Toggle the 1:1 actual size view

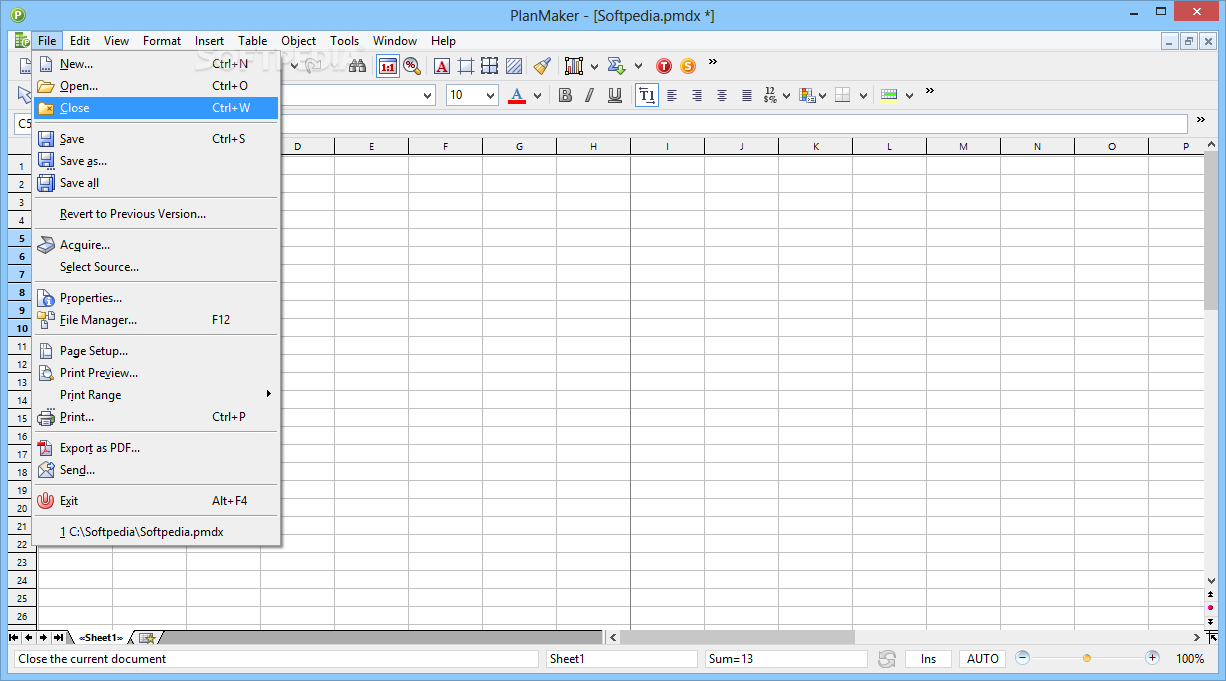388,66
